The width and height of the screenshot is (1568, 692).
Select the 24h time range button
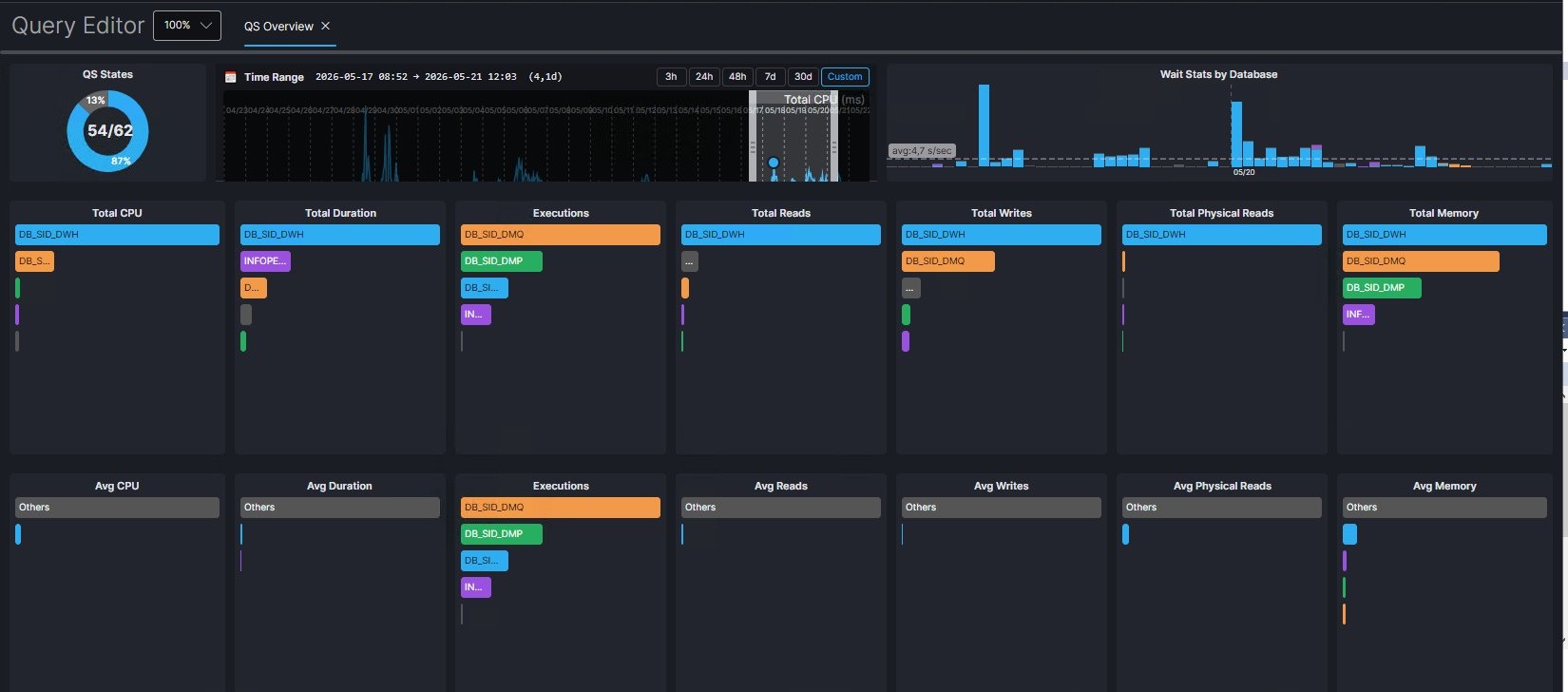coord(704,77)
